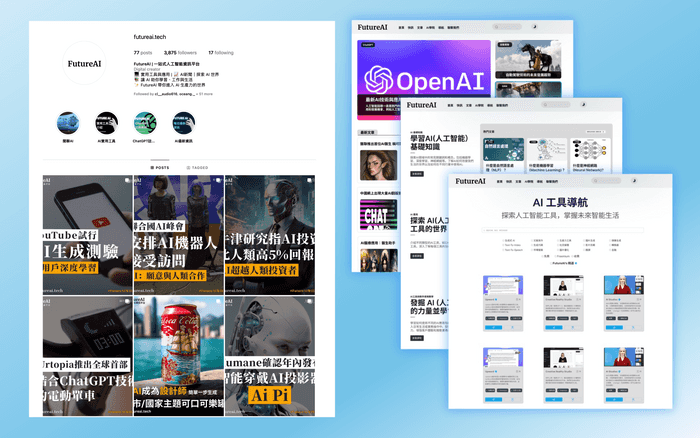Switch to the POSTS tab
This screenshot has height=438, width=700.
pyautogui.click(x=160, y=167)
